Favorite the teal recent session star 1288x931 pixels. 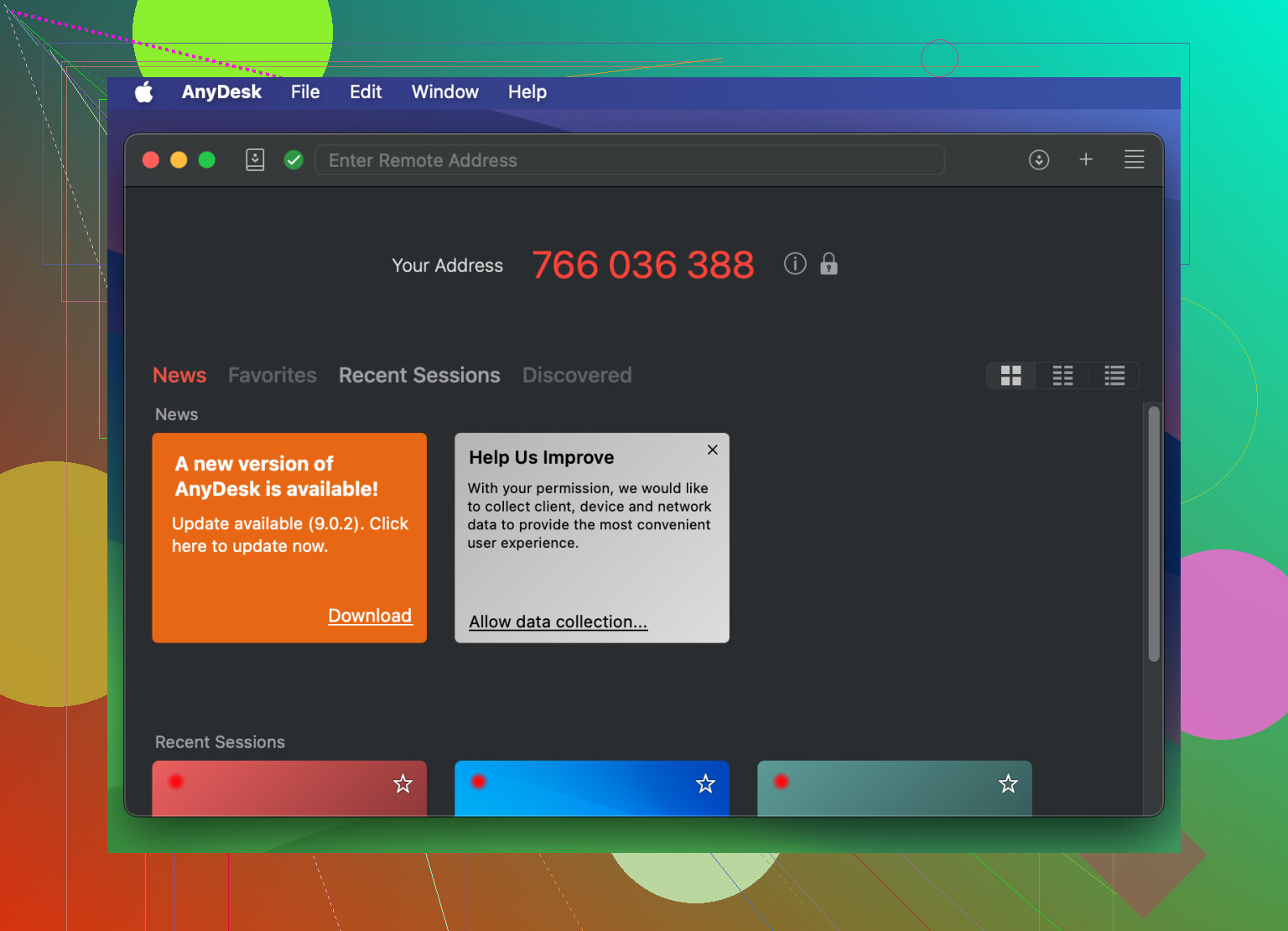[x=1008, y=783]
